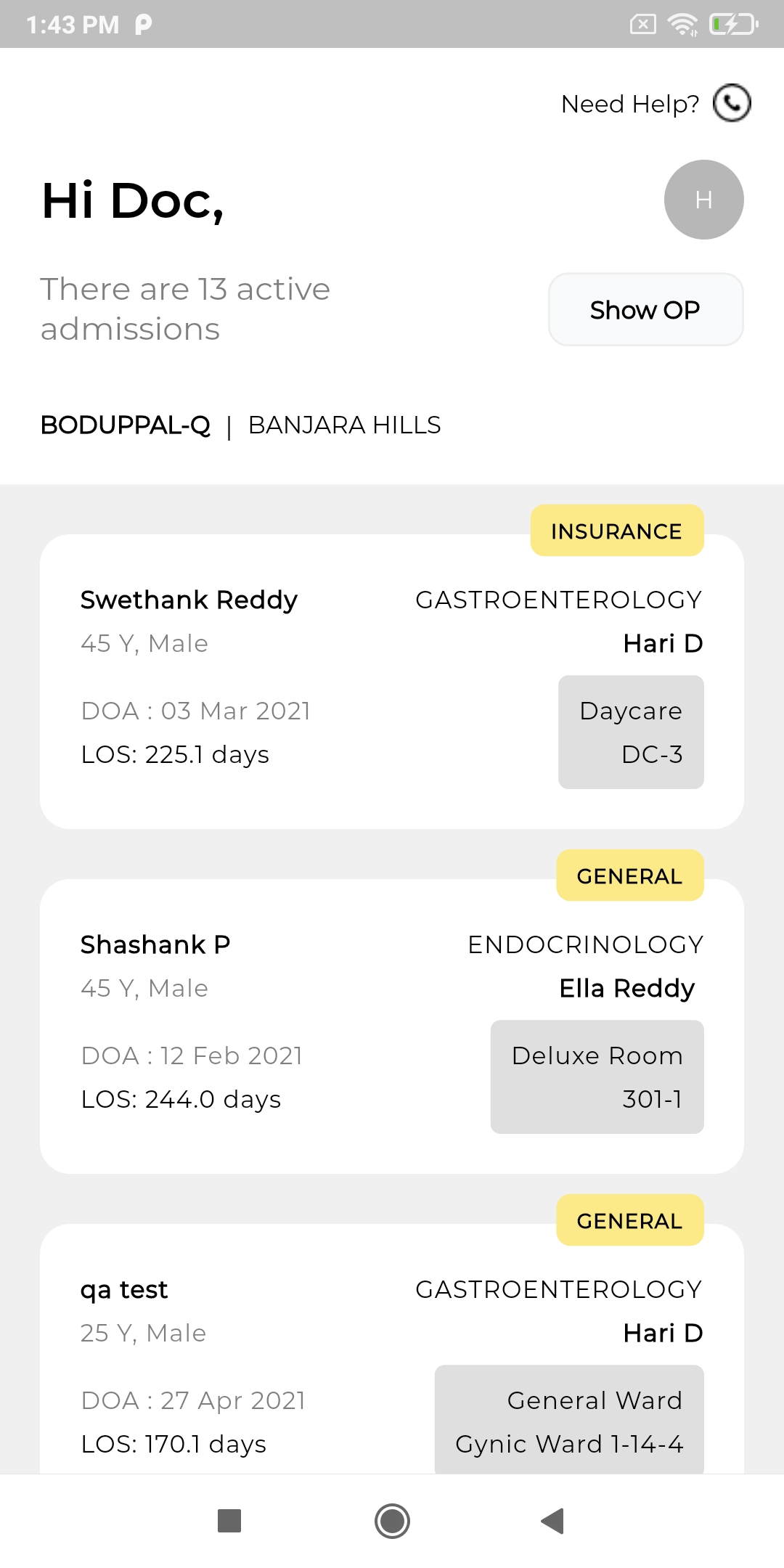Tap the GENERAL tag above Shashank P
784x1568 pixels.
coord(629,876)
